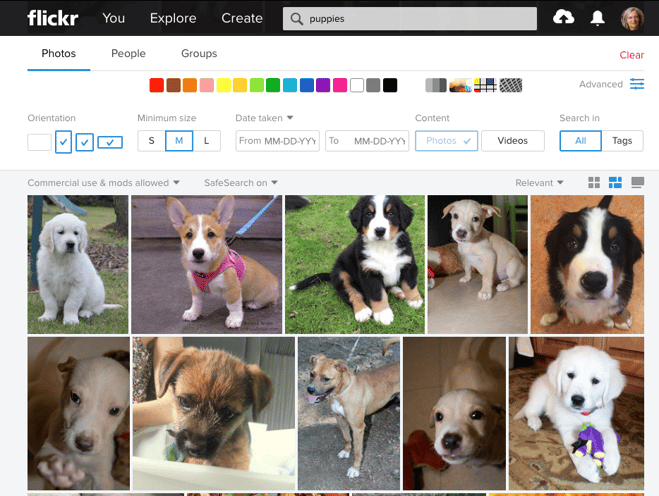The width and height of the screenshot is (659, 496).
Task: Expand the Commercial use & mods allowed dropdown
Action: click(x=103, y=183)
